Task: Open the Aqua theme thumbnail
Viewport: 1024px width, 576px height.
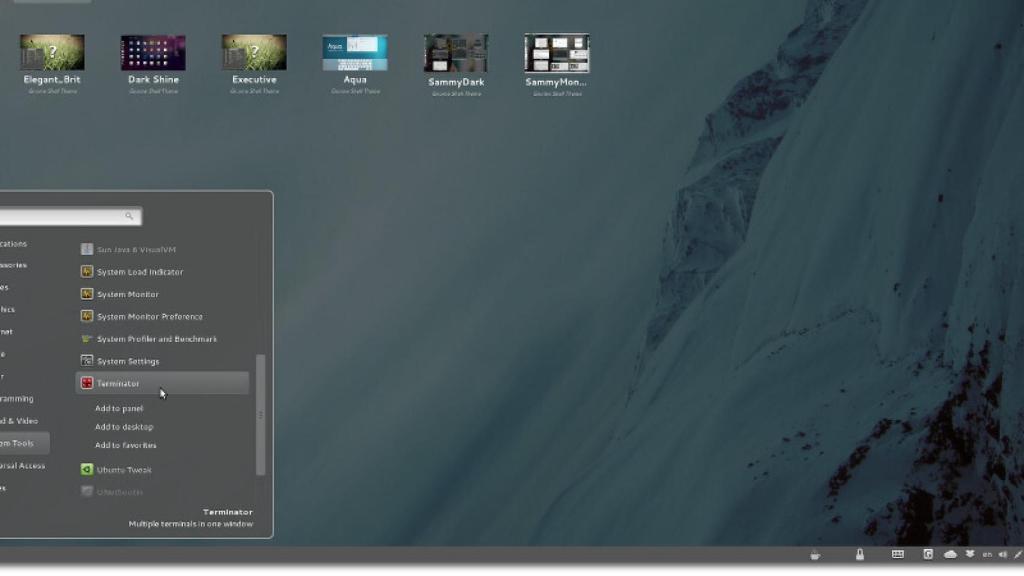Action: click(x=354, y=53)
